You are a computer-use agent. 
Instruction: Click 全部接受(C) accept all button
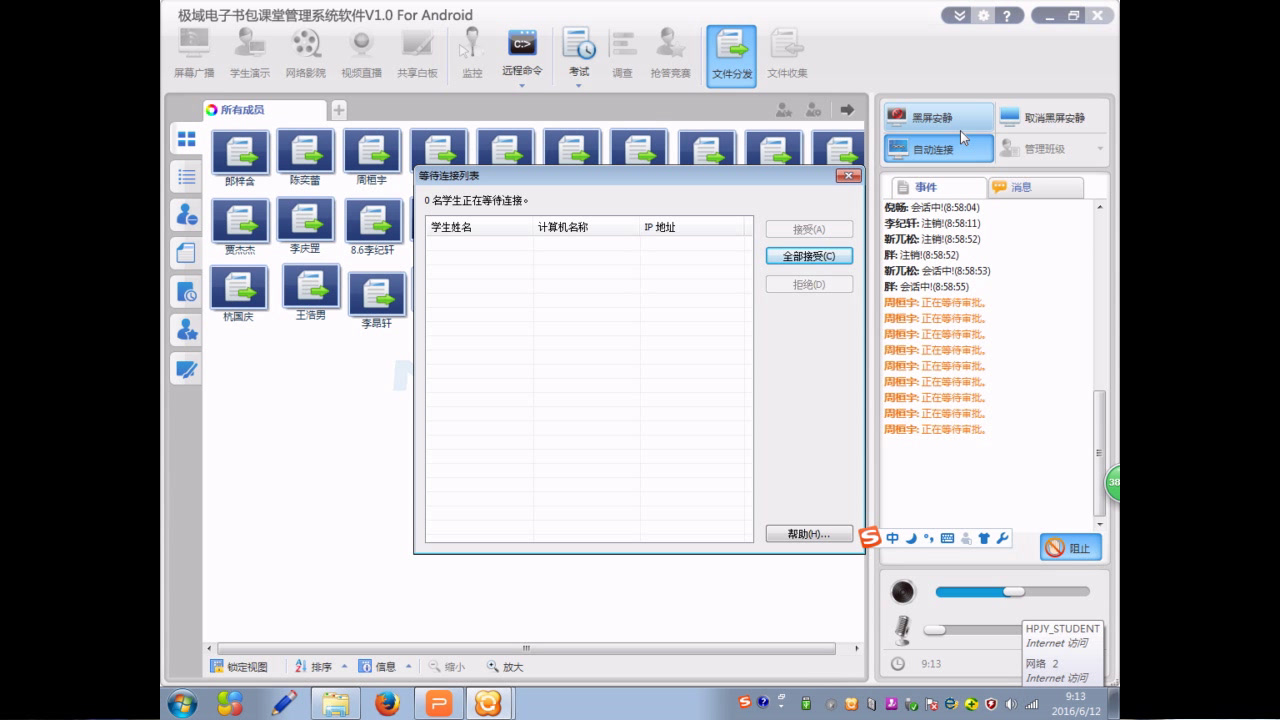click(809, 256)
